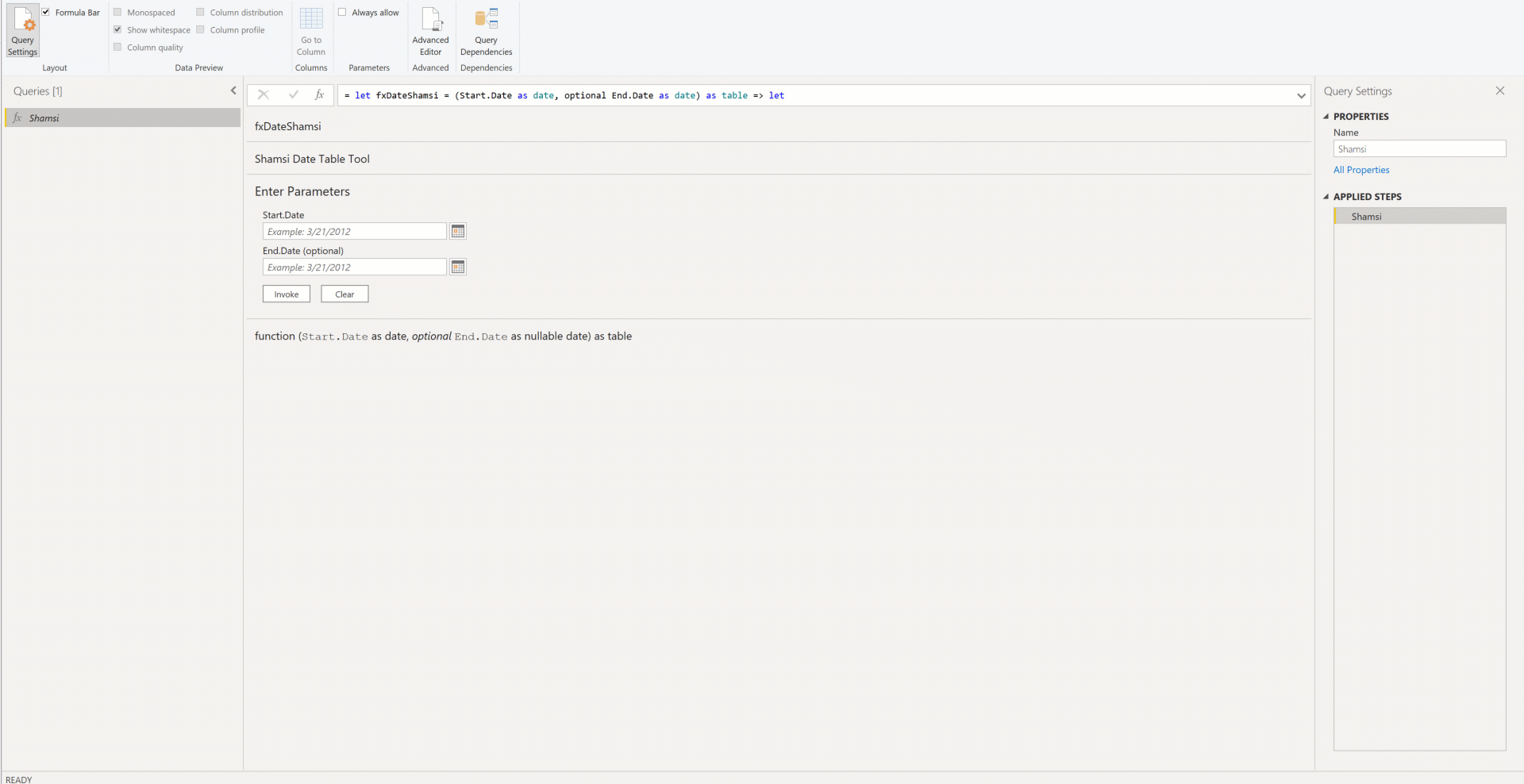Click the End.Date optional input field
The height and width of the screenshot is (784, 1524).
(x=355, y=267)
